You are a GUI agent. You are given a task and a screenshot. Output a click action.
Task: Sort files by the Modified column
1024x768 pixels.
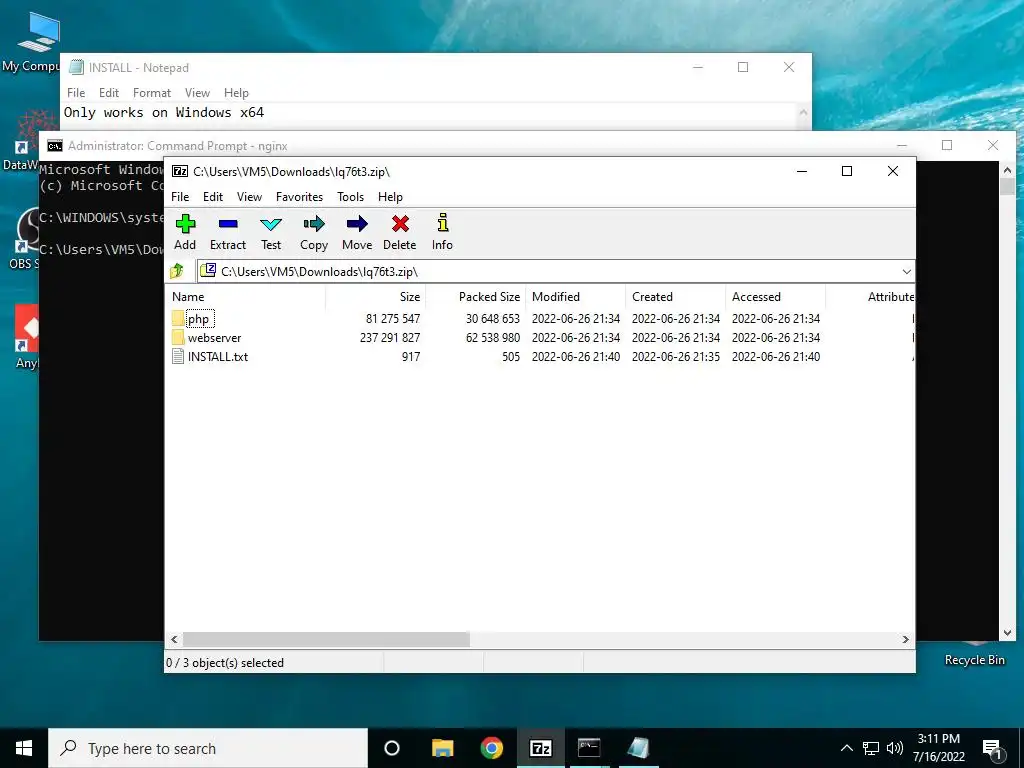point(575,296)
